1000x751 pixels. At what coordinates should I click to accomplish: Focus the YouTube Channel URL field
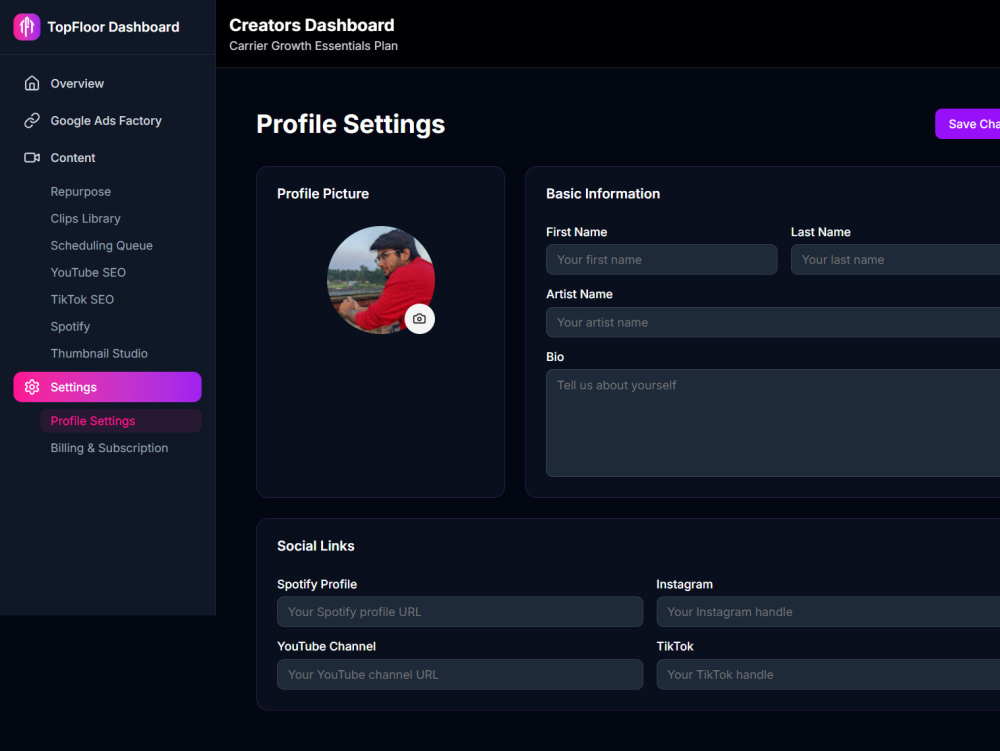pos(460,674)
